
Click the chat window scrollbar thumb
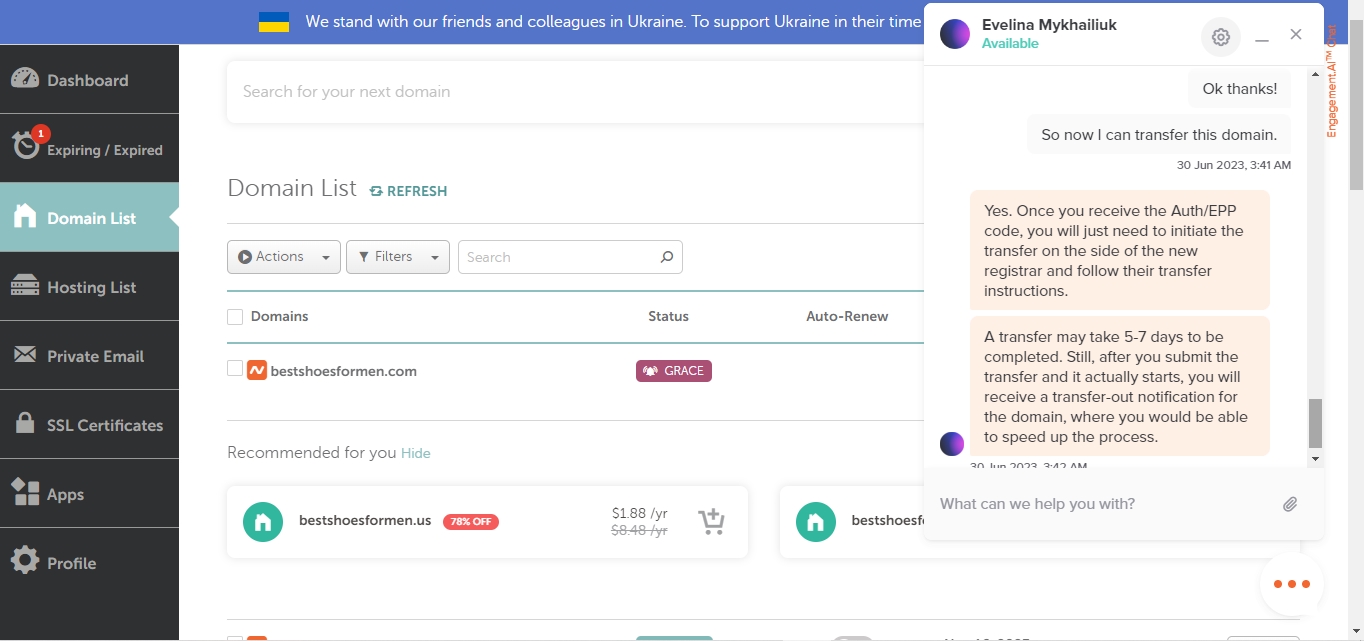coord(1315,423)
